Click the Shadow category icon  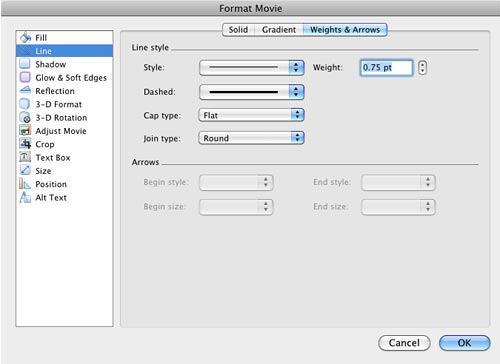pyautogui.click(x=25, y=64)
